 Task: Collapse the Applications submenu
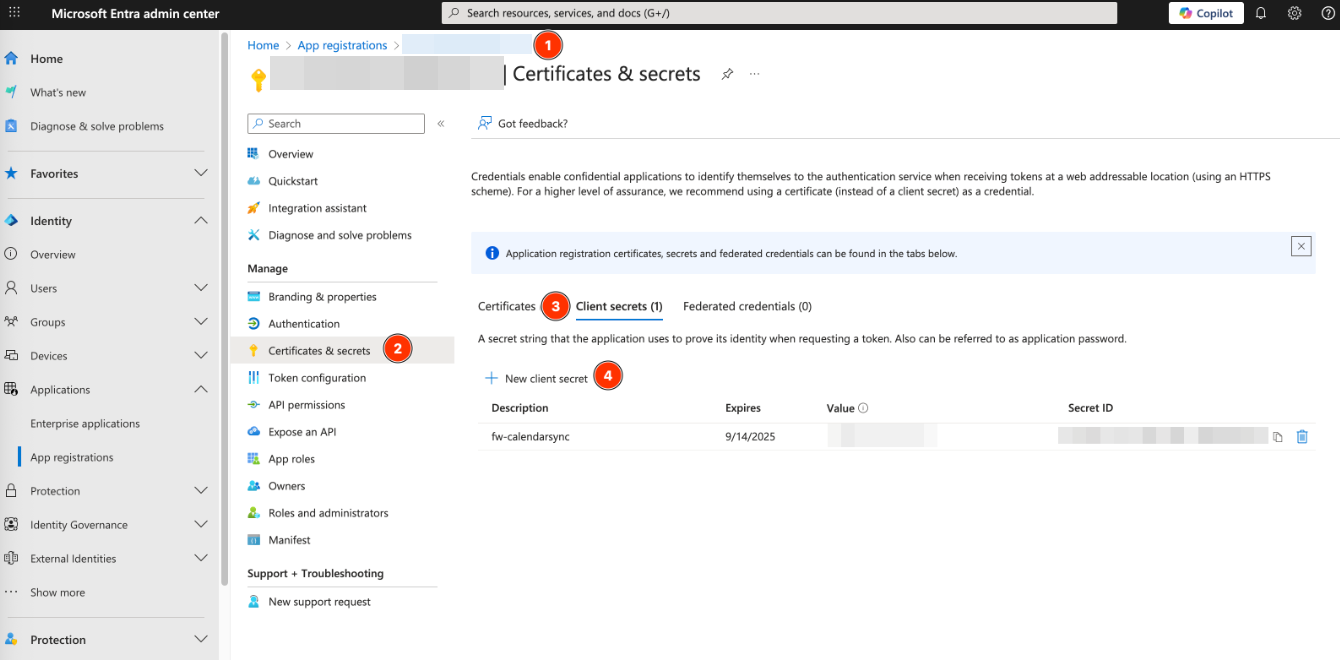200,390
